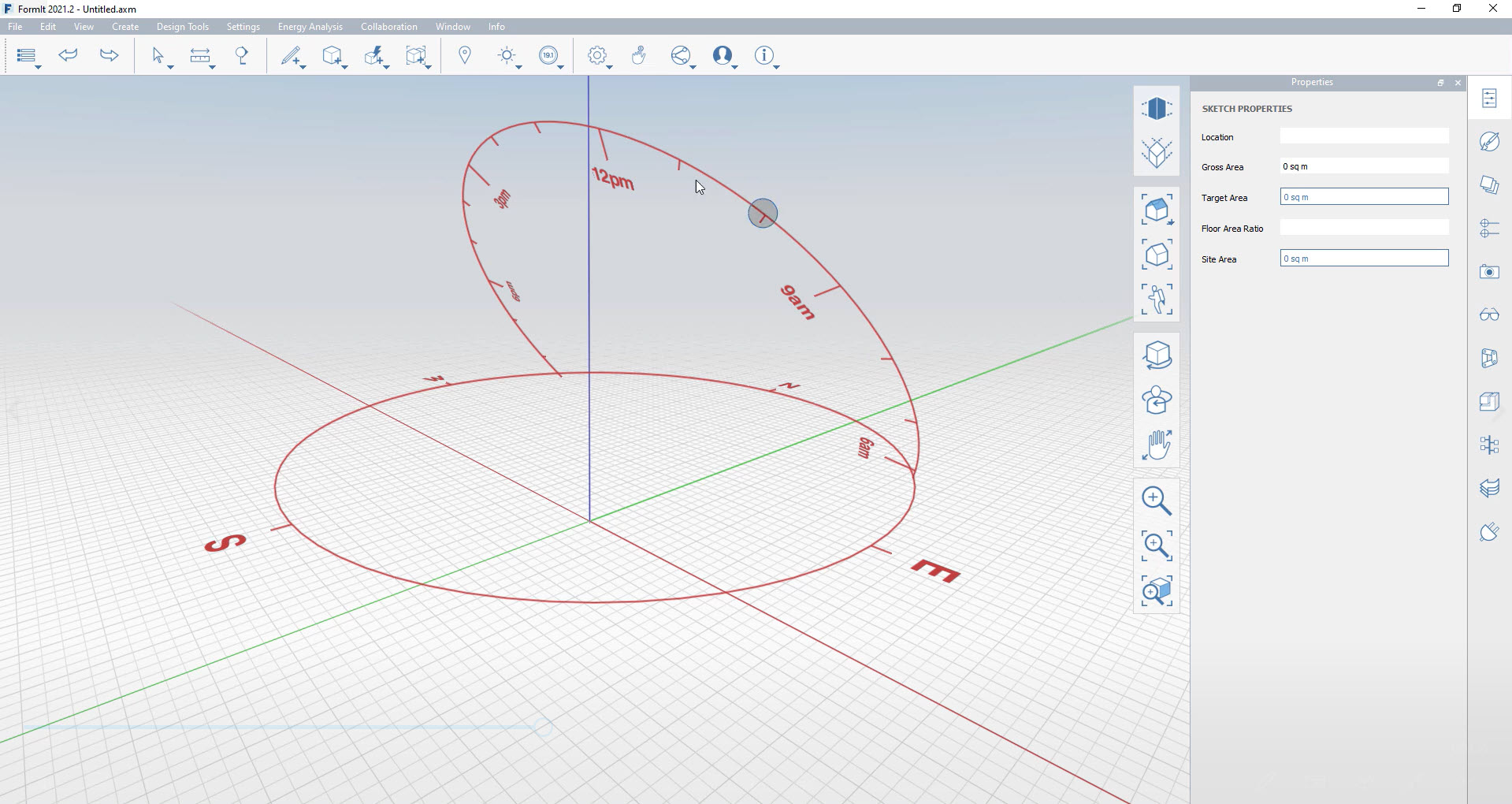The image size is (1512, 804).
Task: Click the Redo arrow in the toolbar
Action: pos(109,55)
